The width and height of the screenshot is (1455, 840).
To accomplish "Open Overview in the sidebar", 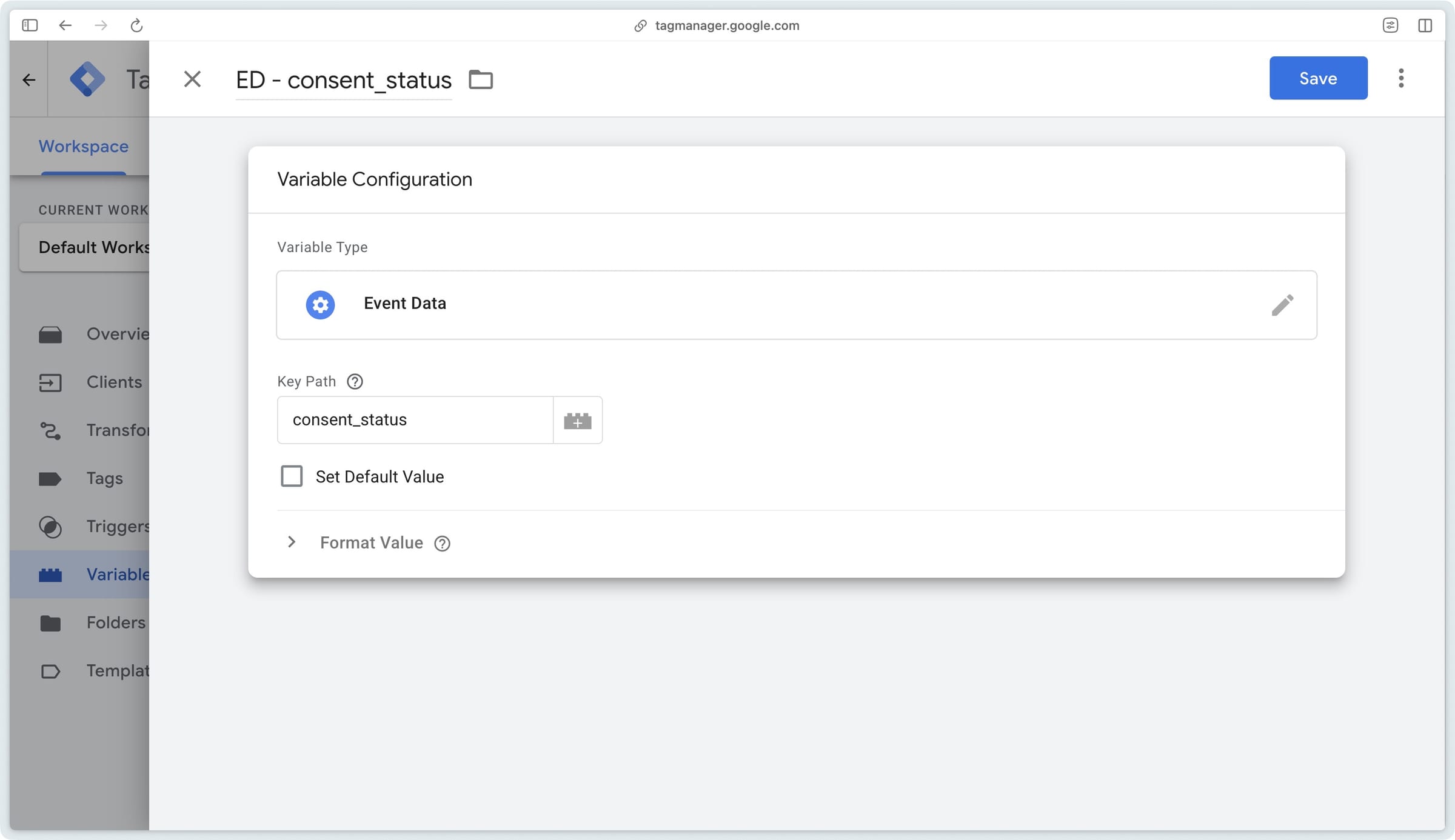I will click(79, 334).
